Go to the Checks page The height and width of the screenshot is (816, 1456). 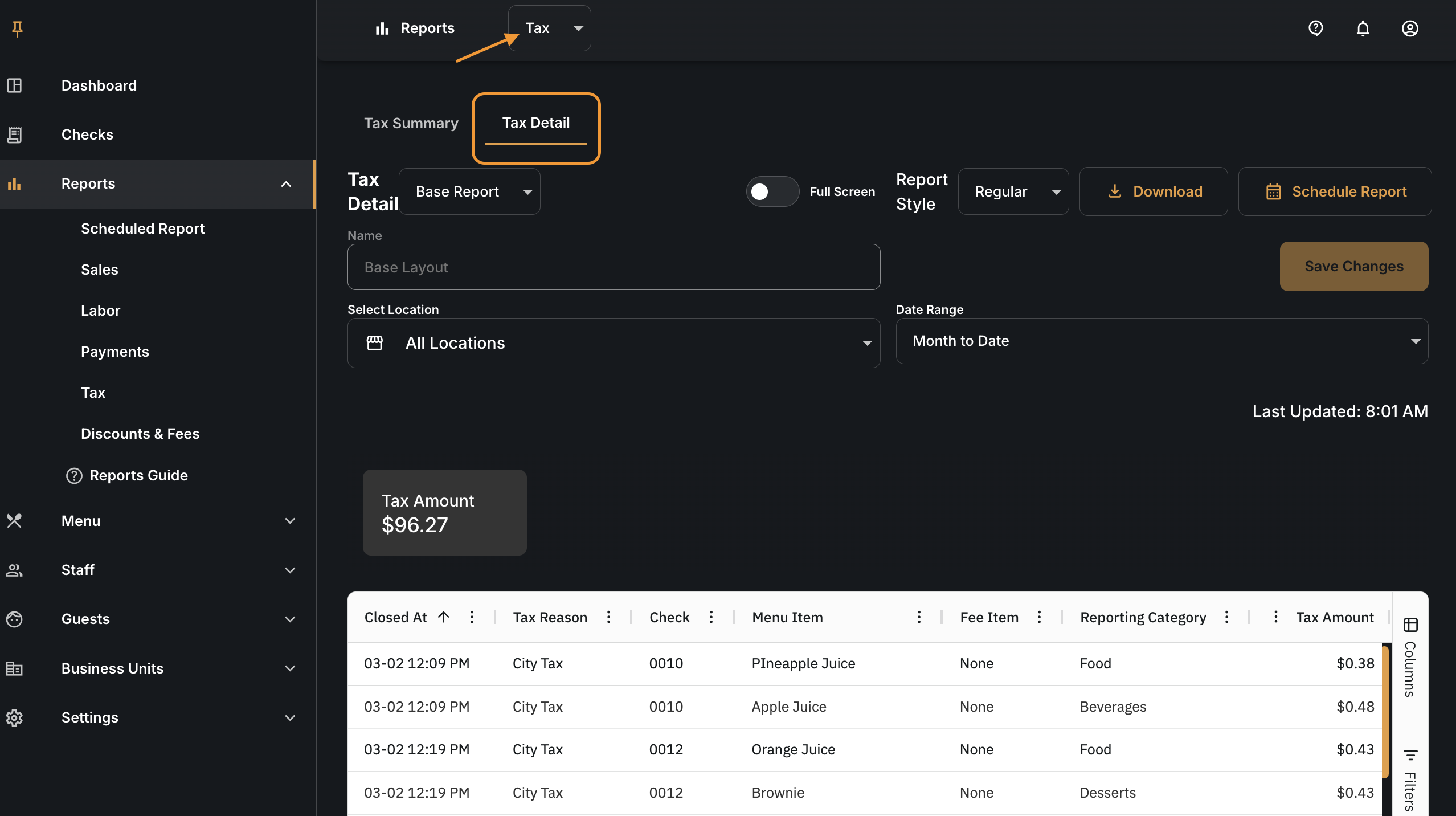87,134
